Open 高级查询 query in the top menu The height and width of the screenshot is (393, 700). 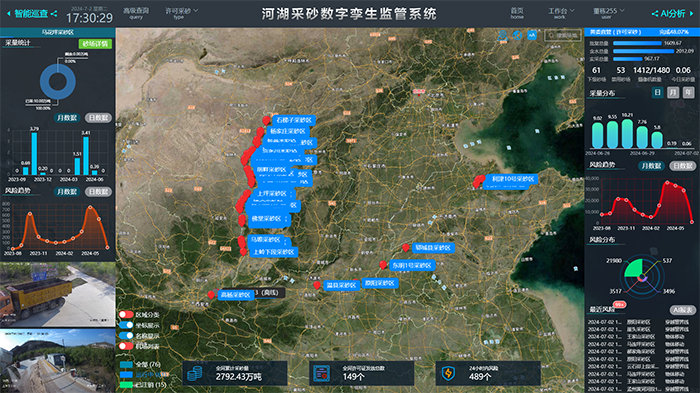point(136,13)
